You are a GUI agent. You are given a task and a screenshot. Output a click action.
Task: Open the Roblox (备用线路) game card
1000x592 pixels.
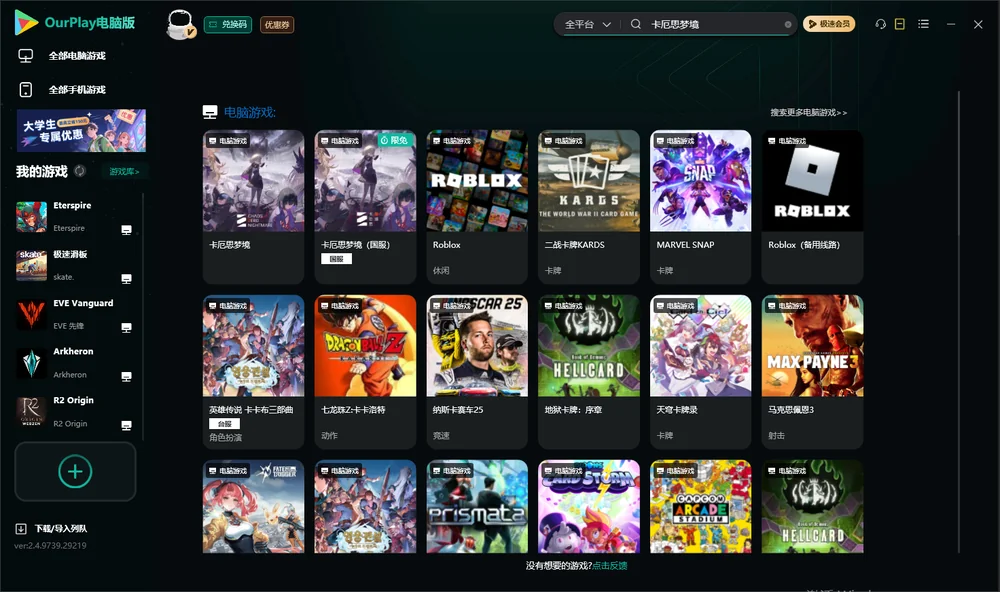point(812,207)
